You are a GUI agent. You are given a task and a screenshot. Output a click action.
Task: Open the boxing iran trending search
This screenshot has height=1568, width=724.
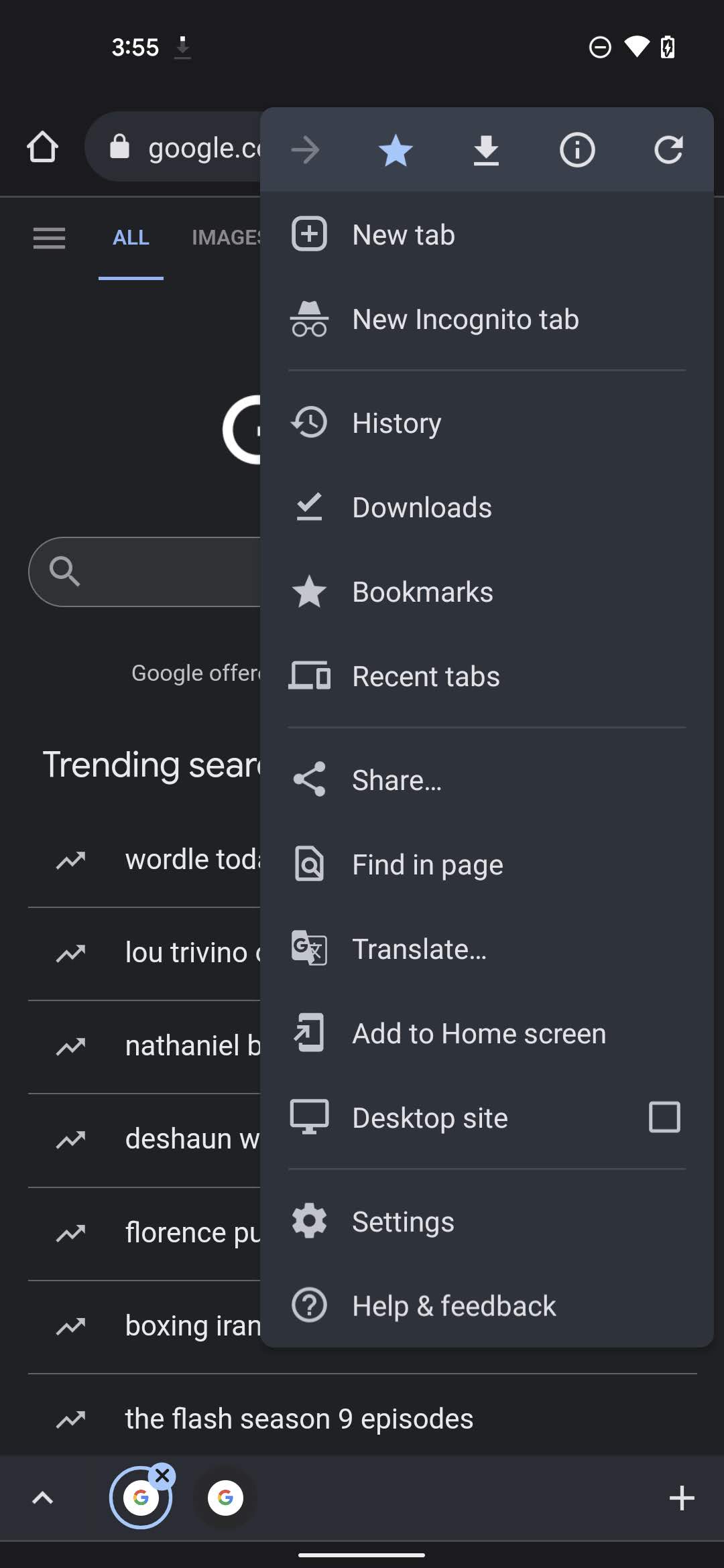coord(144,1327)
